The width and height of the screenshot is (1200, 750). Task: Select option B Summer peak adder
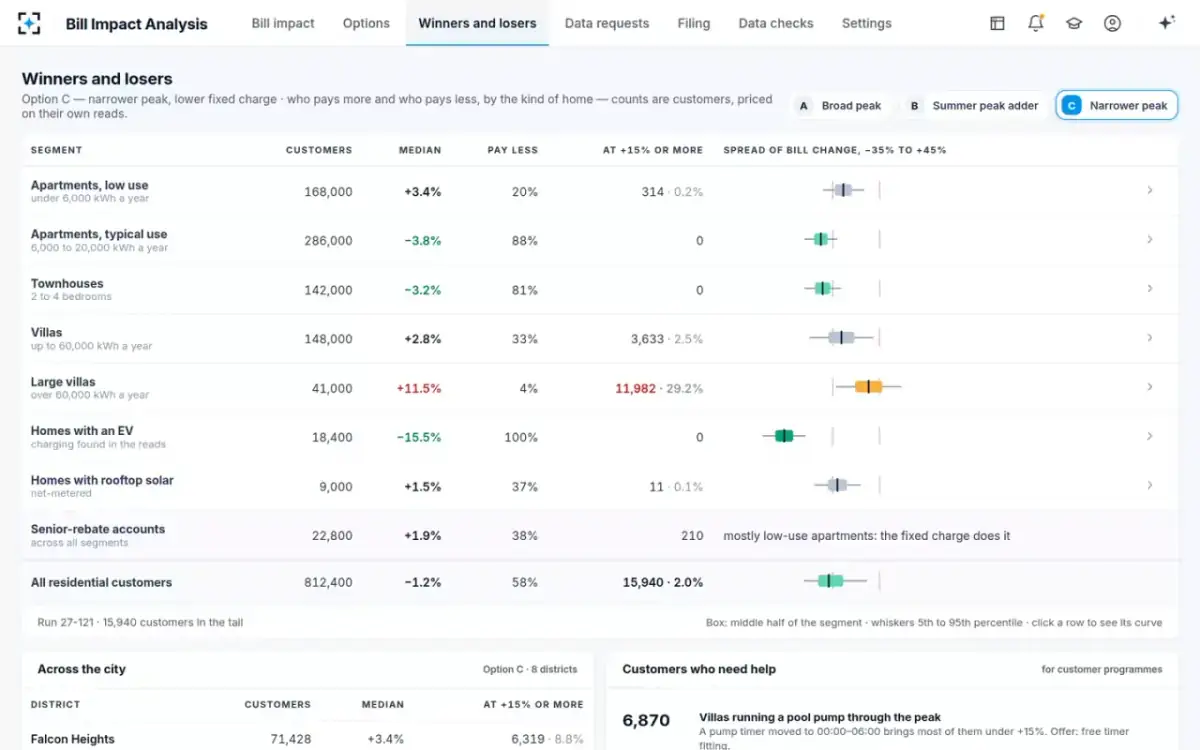973,105
